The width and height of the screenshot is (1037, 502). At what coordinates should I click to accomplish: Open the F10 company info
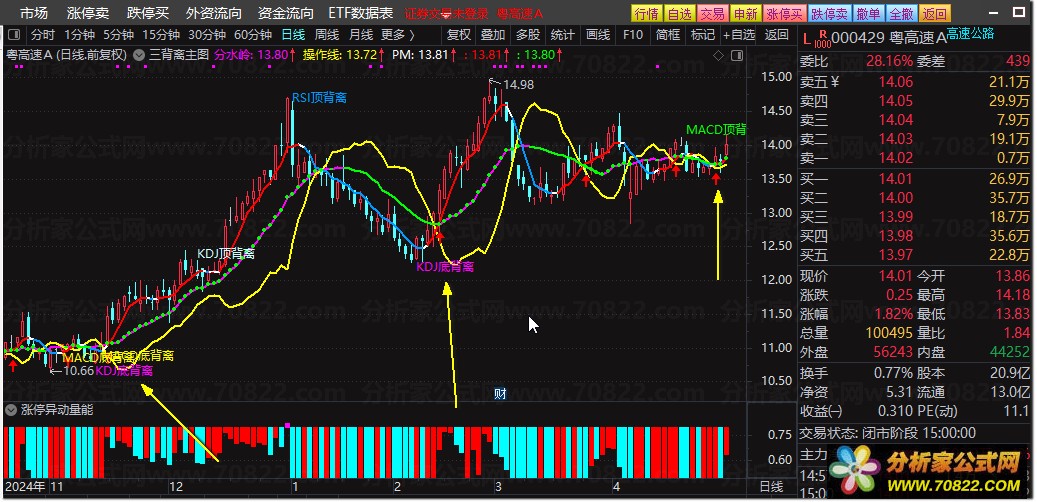pos(633,35)
